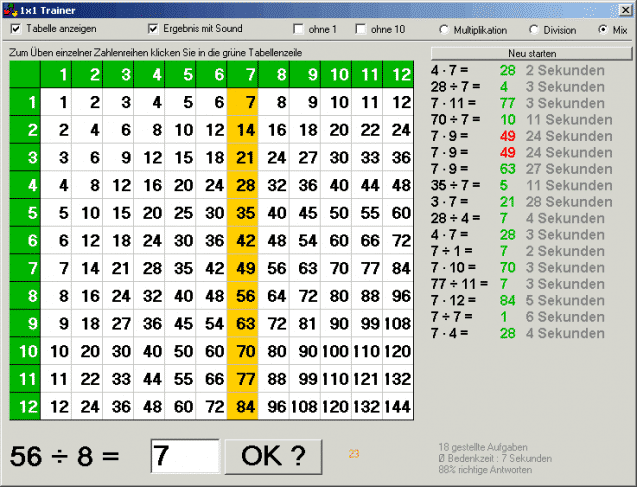This screenshot has height=487, width=637.
Task: Select green column header 11
Action: tap(367, 74)
